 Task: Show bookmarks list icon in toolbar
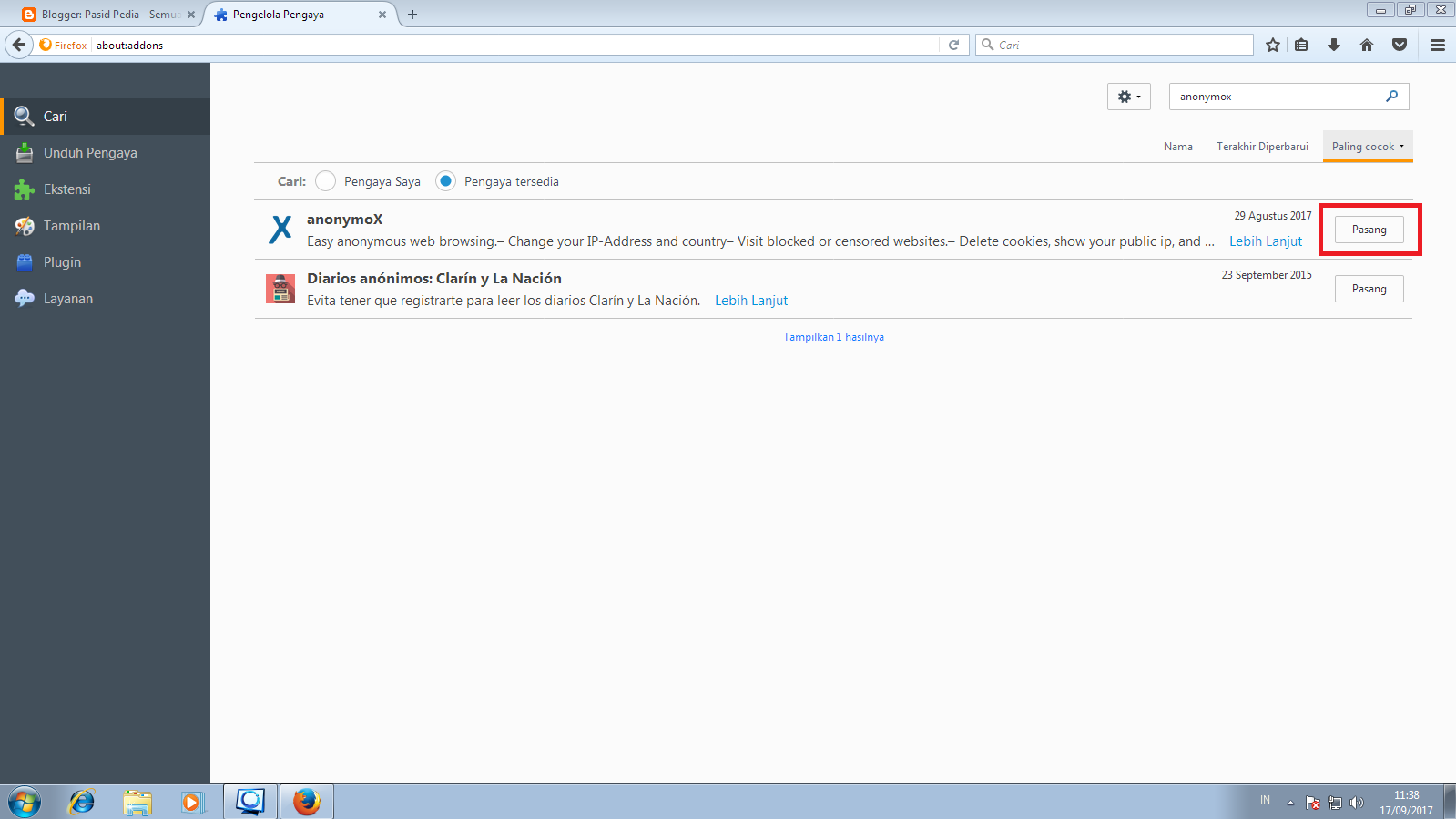1301,45
